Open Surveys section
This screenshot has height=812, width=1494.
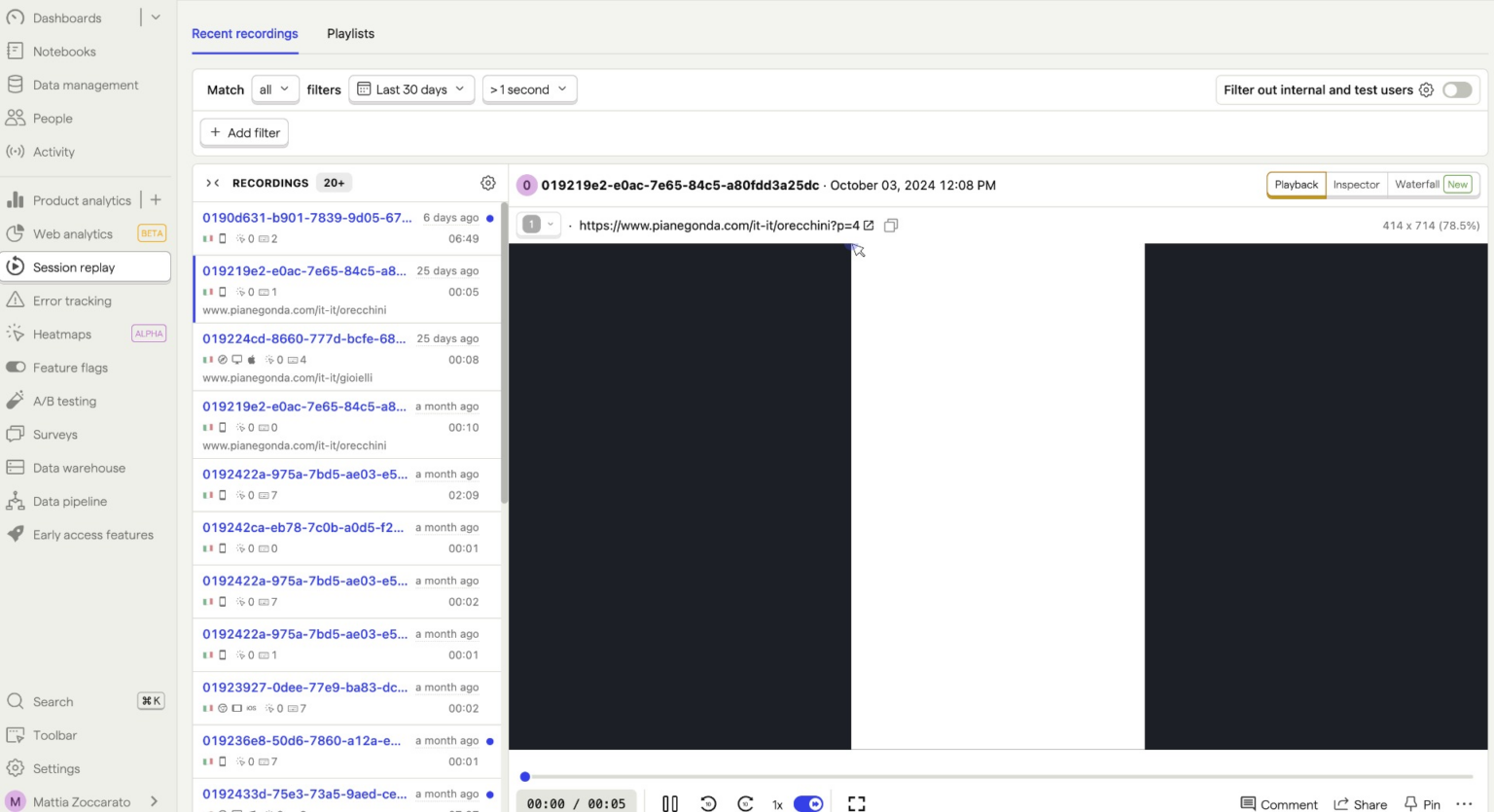pyautogui.click(x=55, y=435)
